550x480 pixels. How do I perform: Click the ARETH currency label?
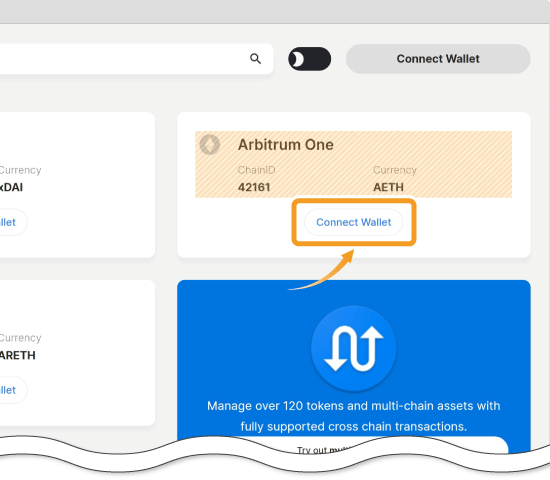click(x=18, y=355)
